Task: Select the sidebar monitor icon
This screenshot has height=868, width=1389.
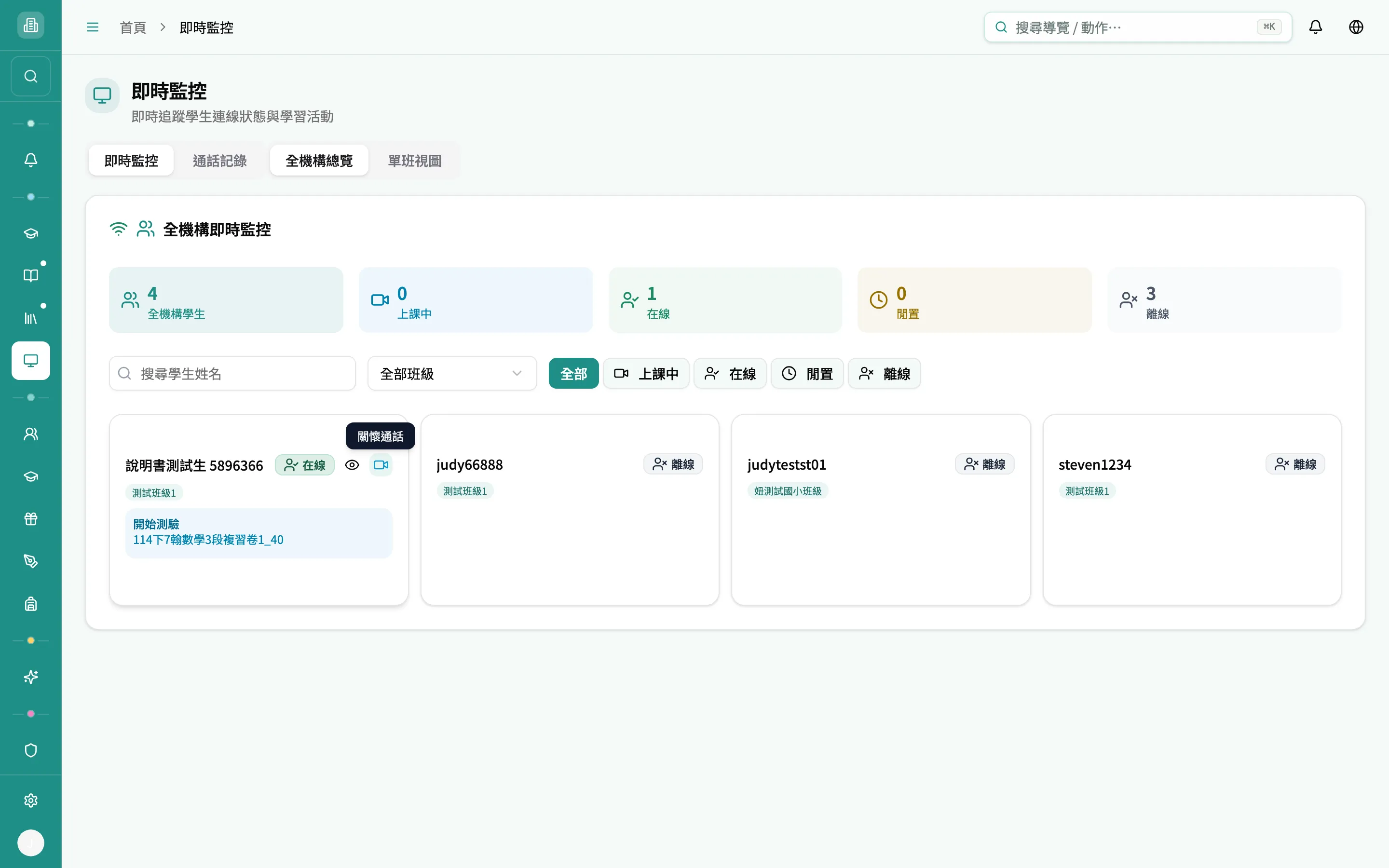Action: [30, 361]
